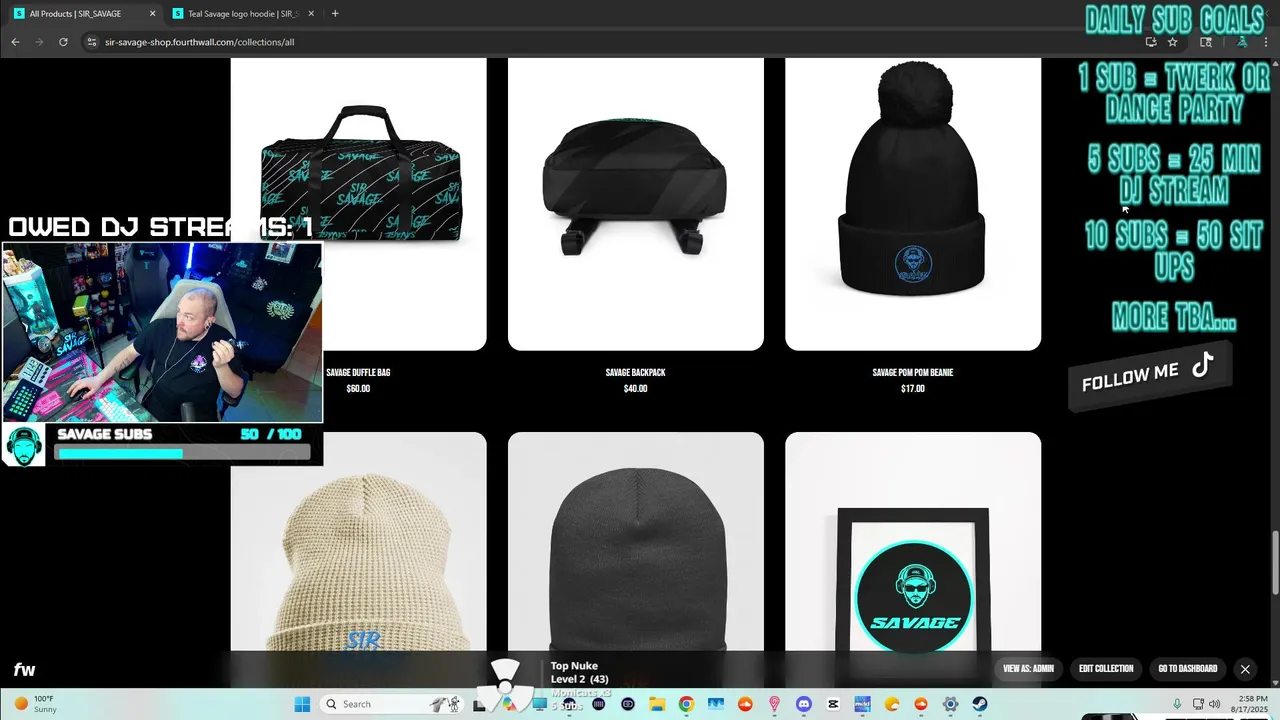Image resolution: width=1280 pixels, height=720 pixels.
Task: Bookmark this page with the star icon
Action: 1173,42
